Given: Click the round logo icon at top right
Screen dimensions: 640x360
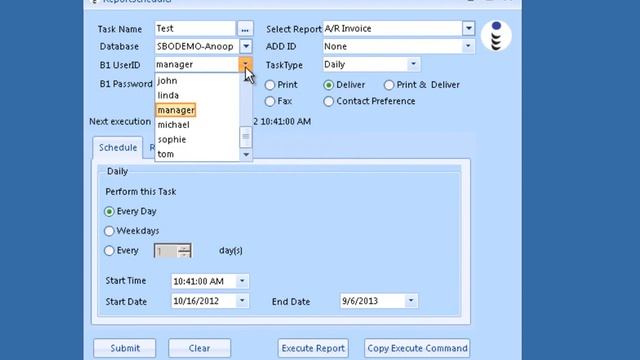Looking at the screenshot, I should (x=496, y=36).
